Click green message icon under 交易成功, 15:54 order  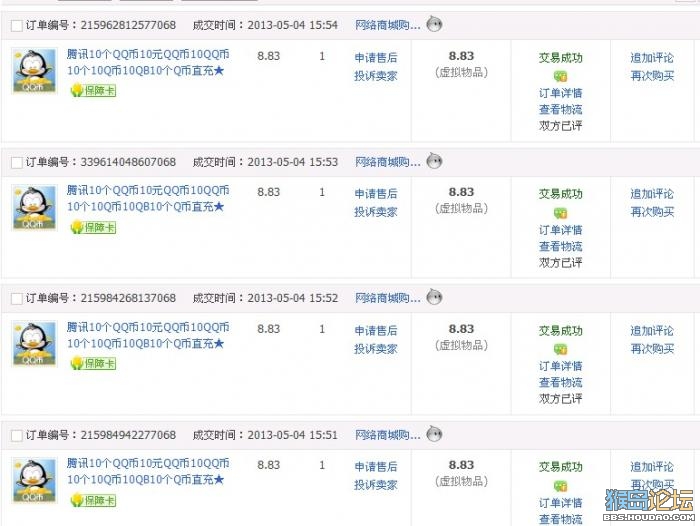click(560, 76)
